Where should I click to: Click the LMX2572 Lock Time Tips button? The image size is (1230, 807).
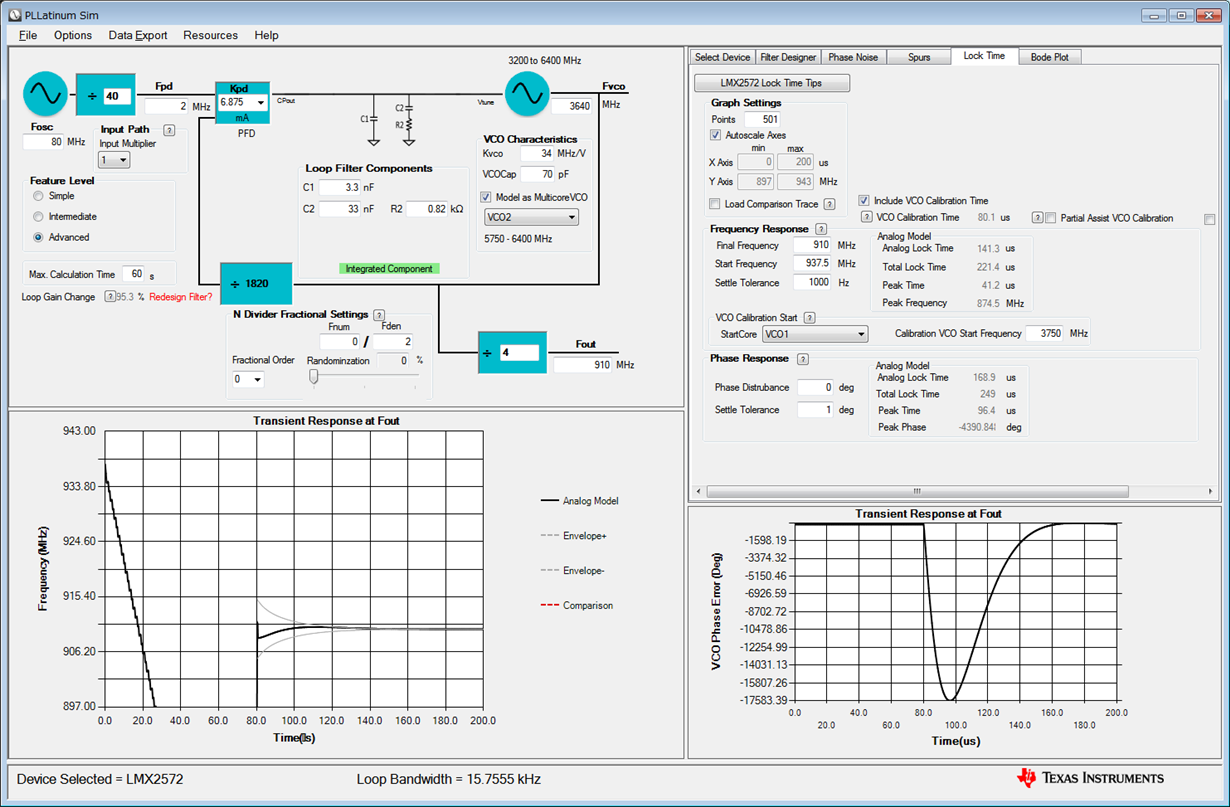(771, 83)
